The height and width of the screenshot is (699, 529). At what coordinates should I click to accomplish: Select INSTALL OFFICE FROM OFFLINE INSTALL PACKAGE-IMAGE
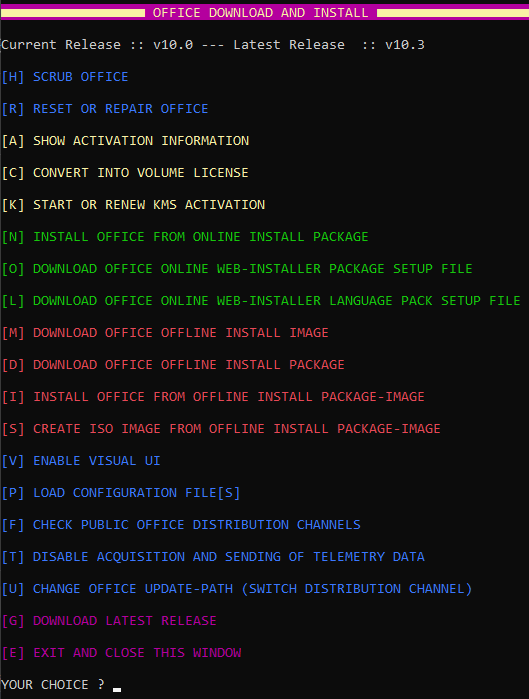click(x=213, y=397)
